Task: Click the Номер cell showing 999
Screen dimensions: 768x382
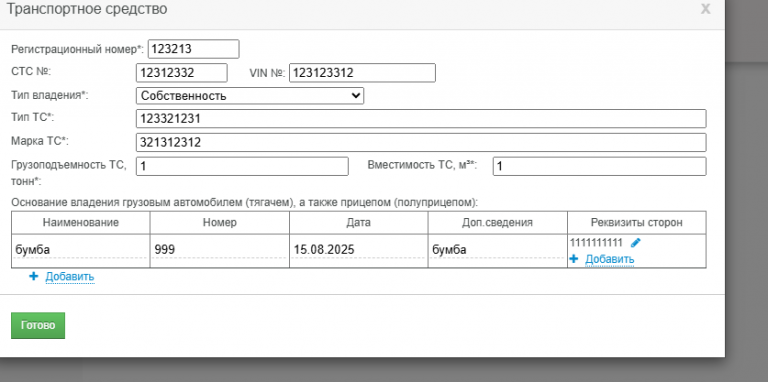Action: [x=219, y=250]
